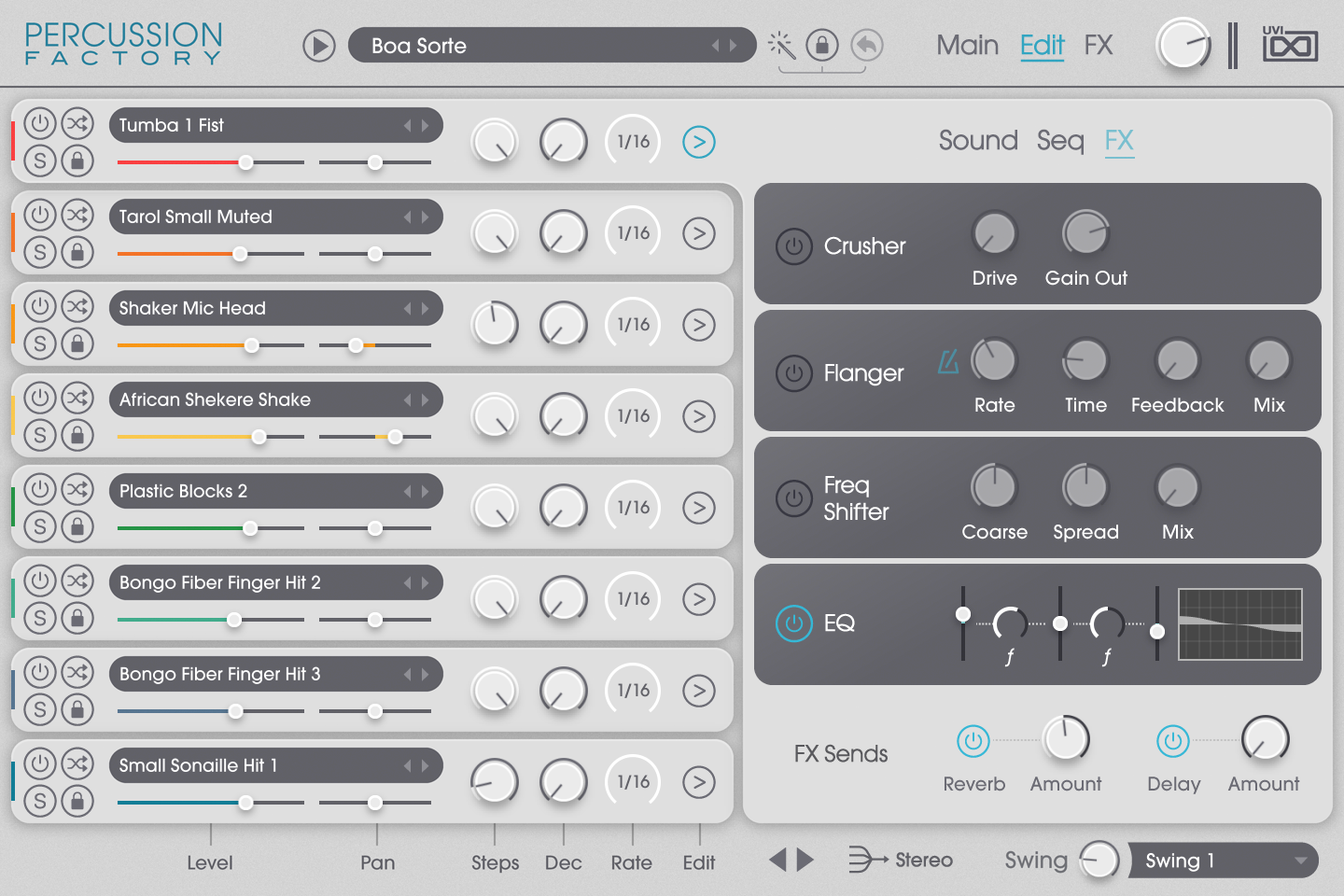This screenshot has width=1344, height=896.
Task: Click the Flanger tempo sync icon
Action: coord(948,361)
